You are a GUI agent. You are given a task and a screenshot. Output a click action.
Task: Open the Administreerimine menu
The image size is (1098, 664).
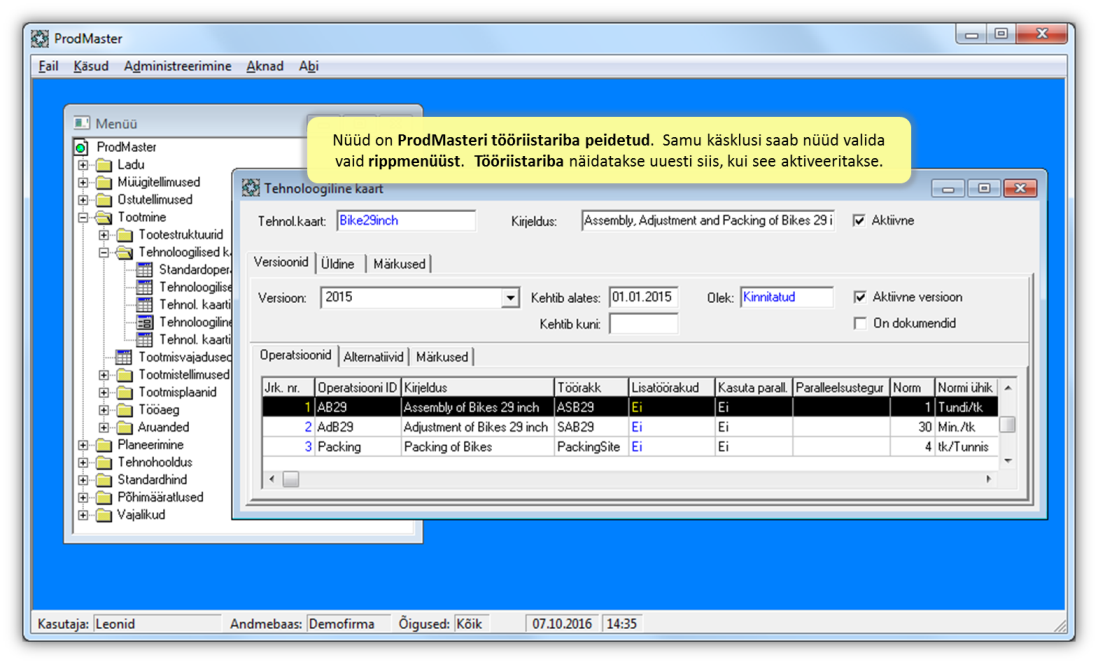click(x=177, y=66)
